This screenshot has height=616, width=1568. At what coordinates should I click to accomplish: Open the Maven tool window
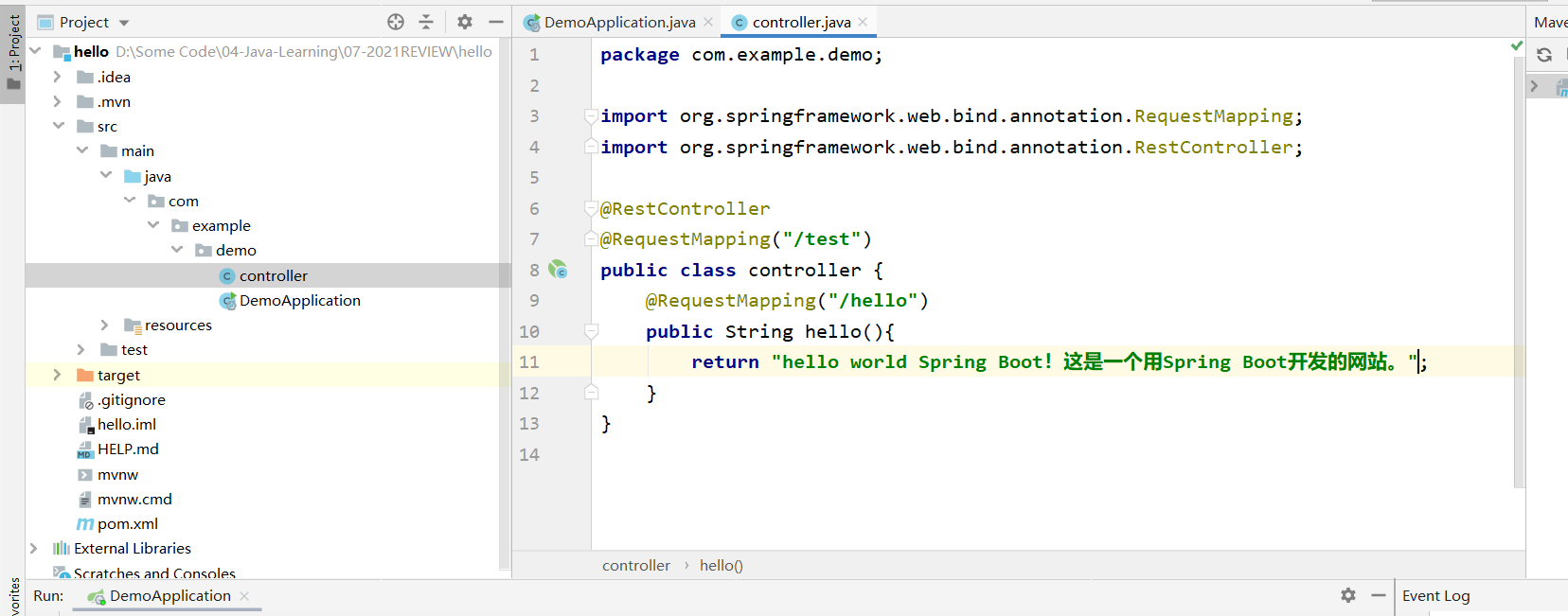tap(1550, 22)
